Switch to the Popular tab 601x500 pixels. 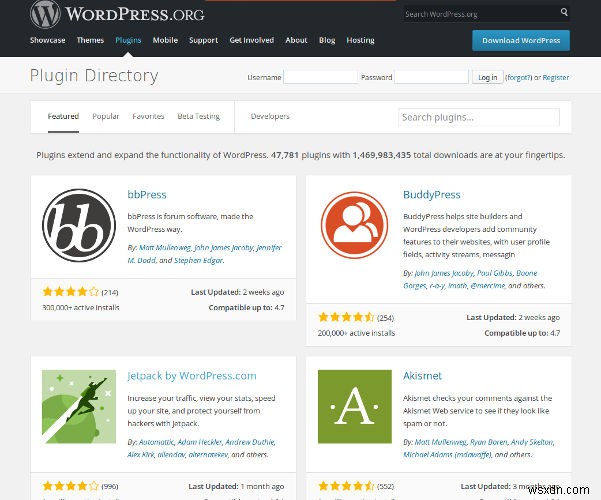point(105,116)
